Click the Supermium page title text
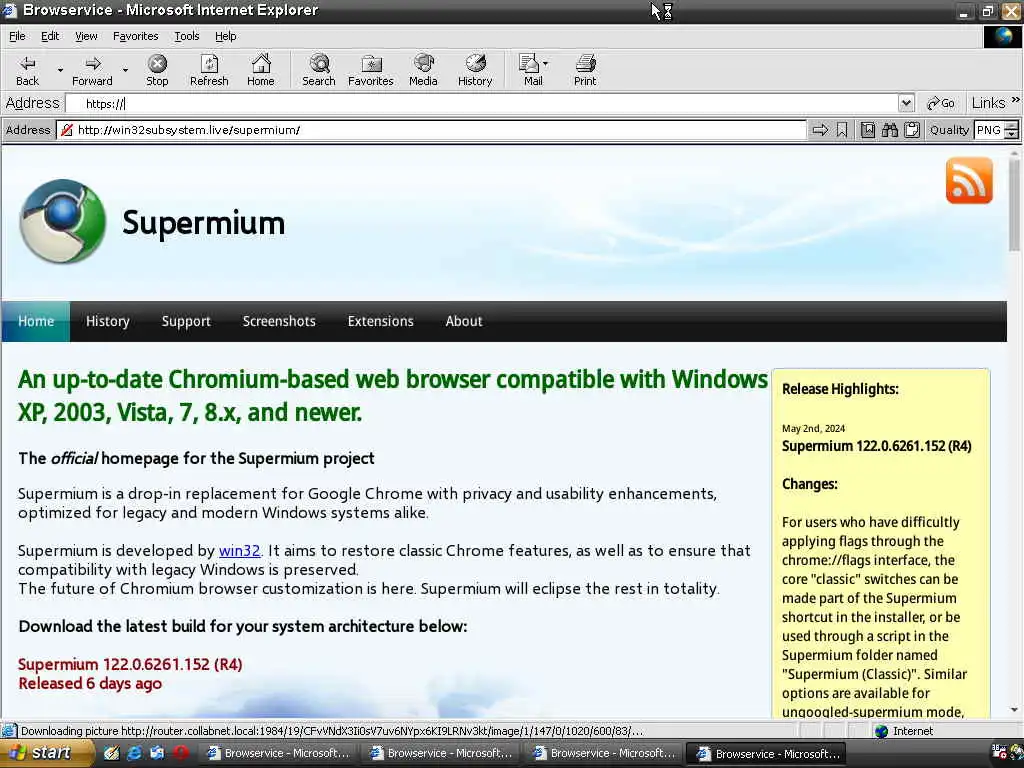The height and width of the screenshot is (768, 1024). [203, 223]
